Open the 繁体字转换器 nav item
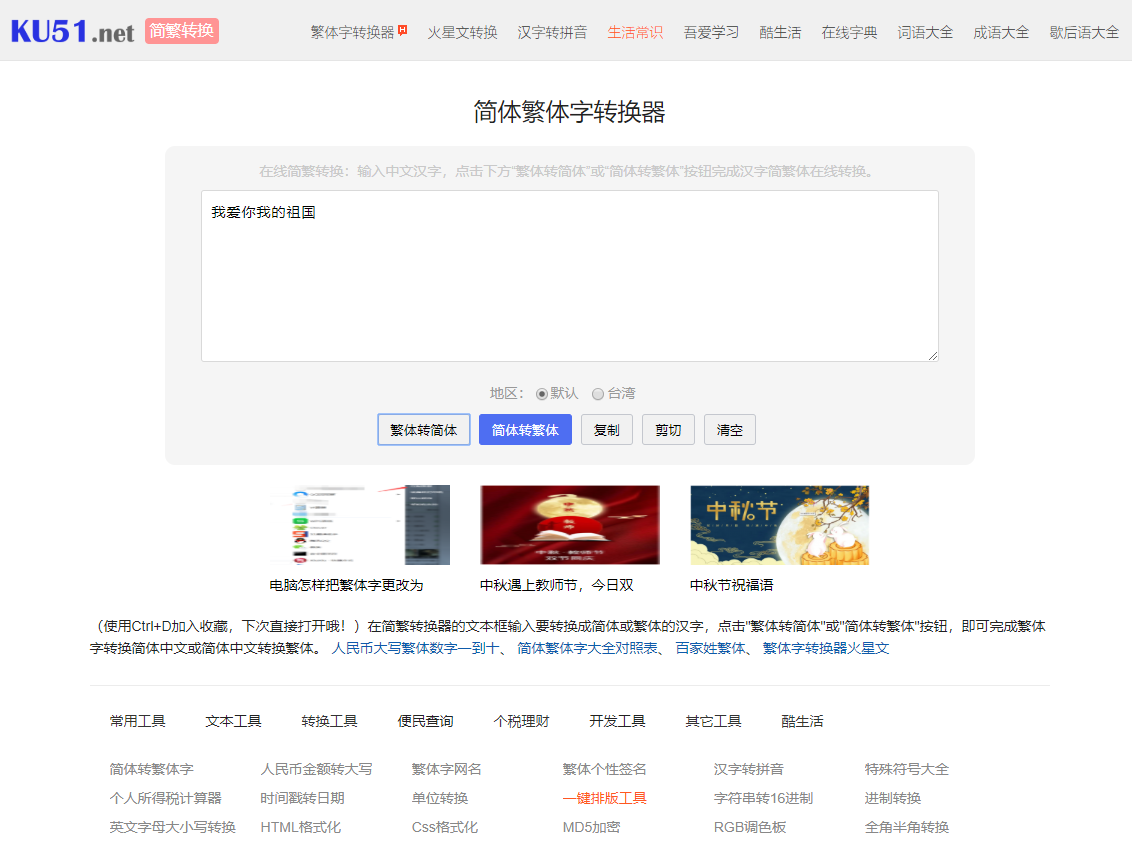This screenshot has height=860, width=1132. coord(352,32)
